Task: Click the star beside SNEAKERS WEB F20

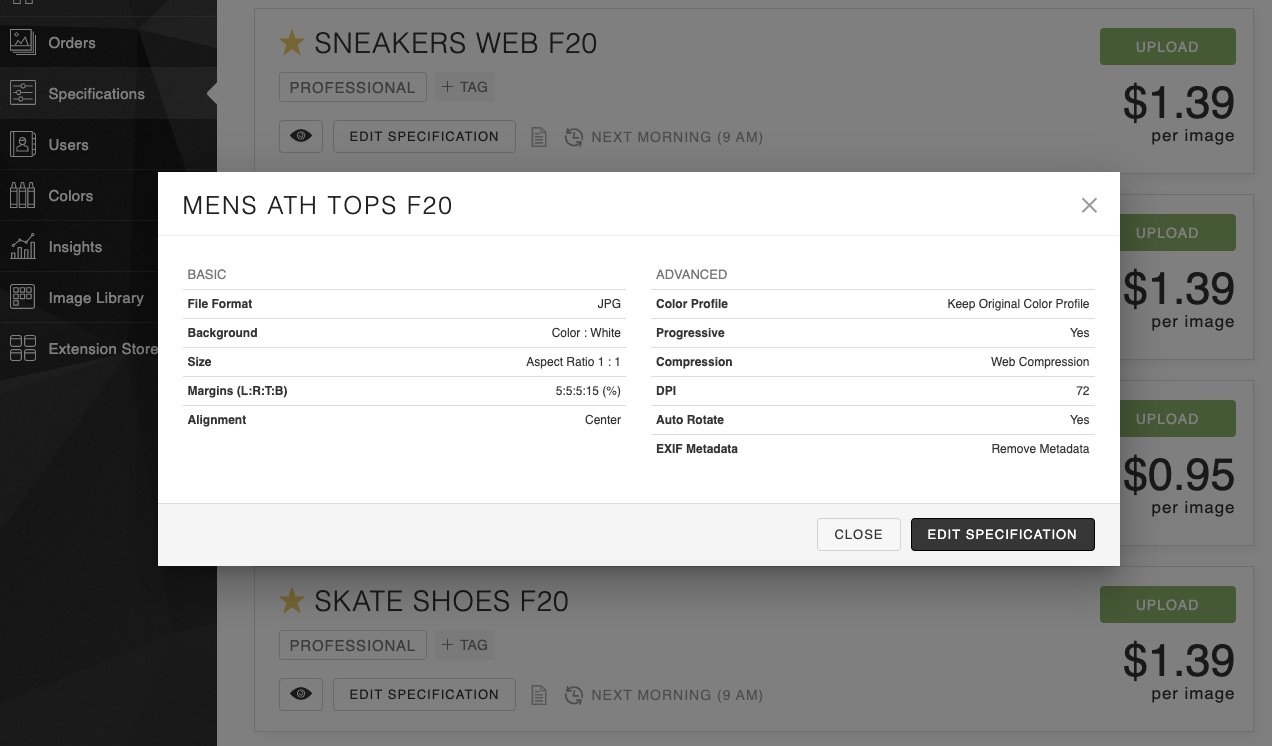Action: (291, 43)
